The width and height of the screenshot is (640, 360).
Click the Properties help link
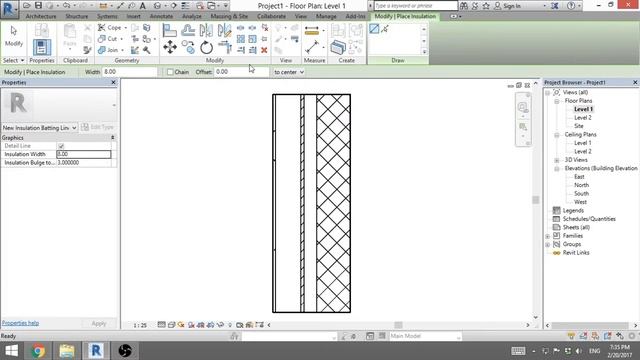coord(20,323)
